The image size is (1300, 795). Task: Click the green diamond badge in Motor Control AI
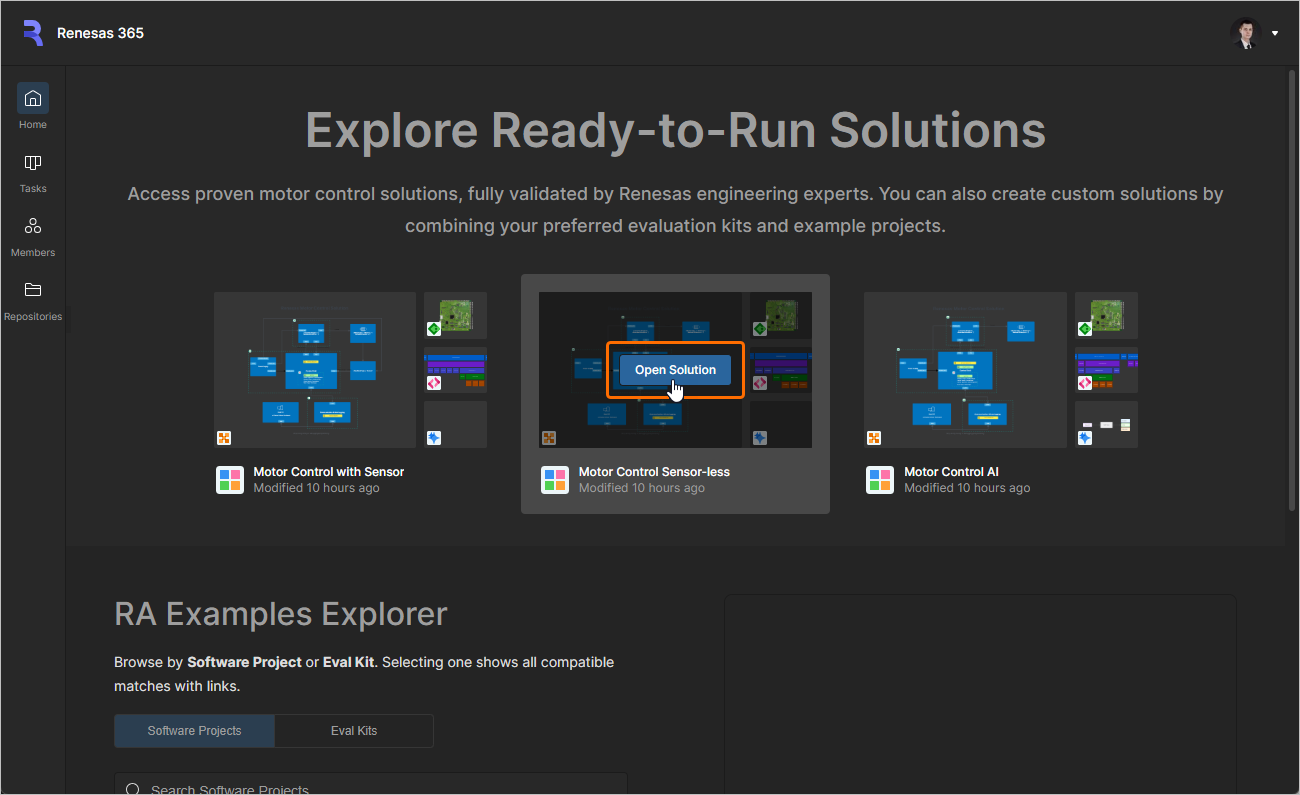pos(1085,328)
